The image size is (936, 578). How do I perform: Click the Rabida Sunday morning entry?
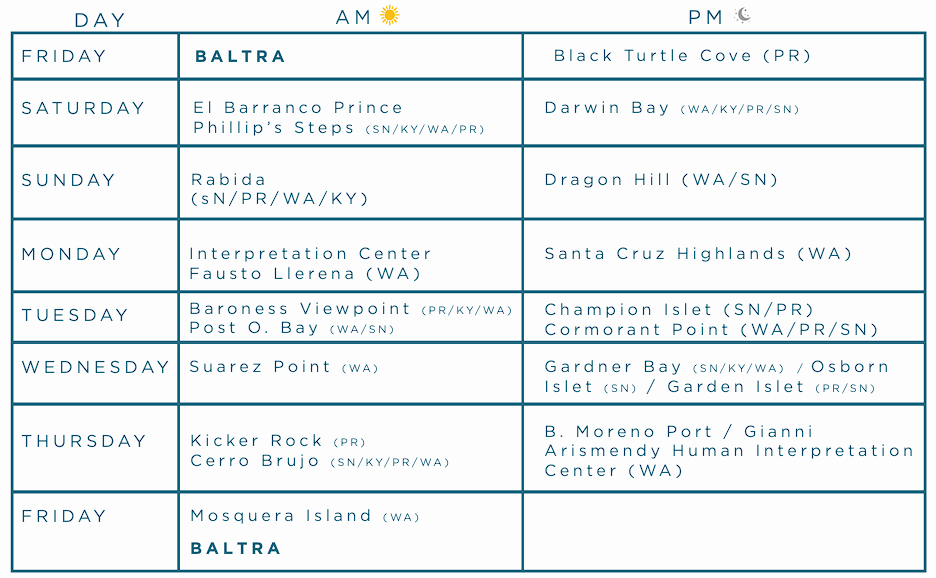pos(279,189)
